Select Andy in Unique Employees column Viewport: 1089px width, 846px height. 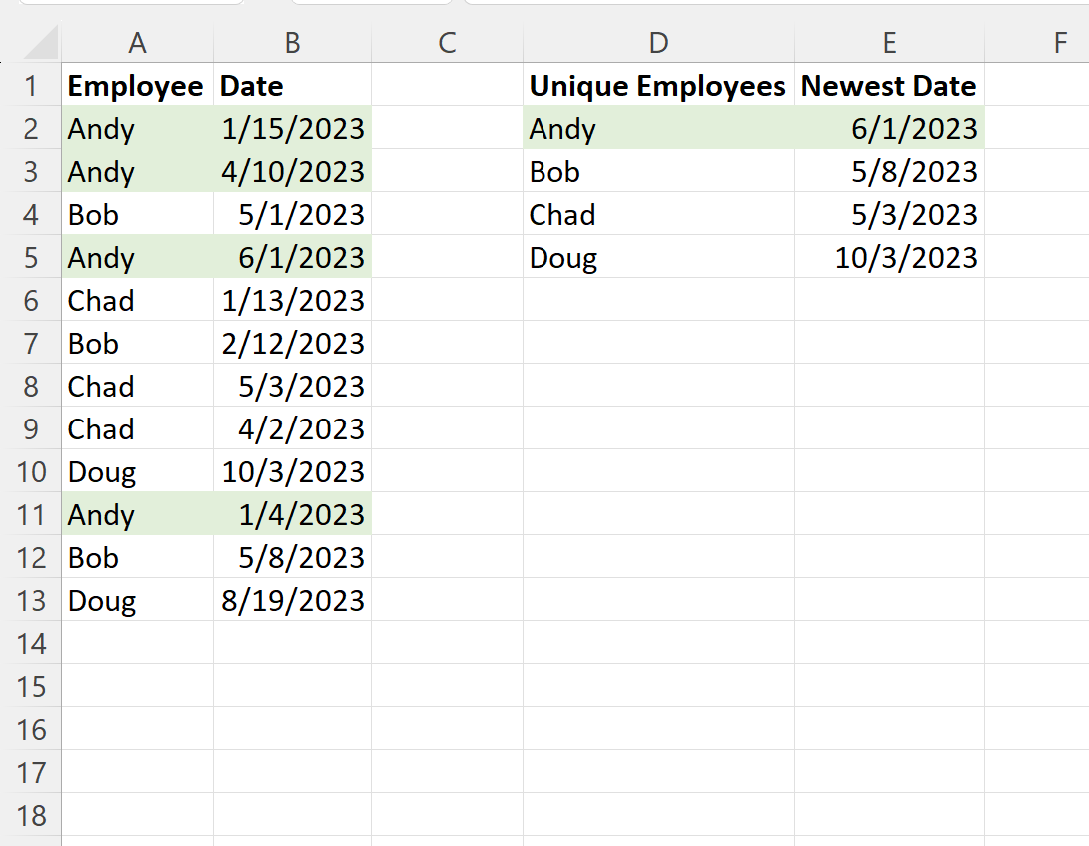(x=658, y=128)
